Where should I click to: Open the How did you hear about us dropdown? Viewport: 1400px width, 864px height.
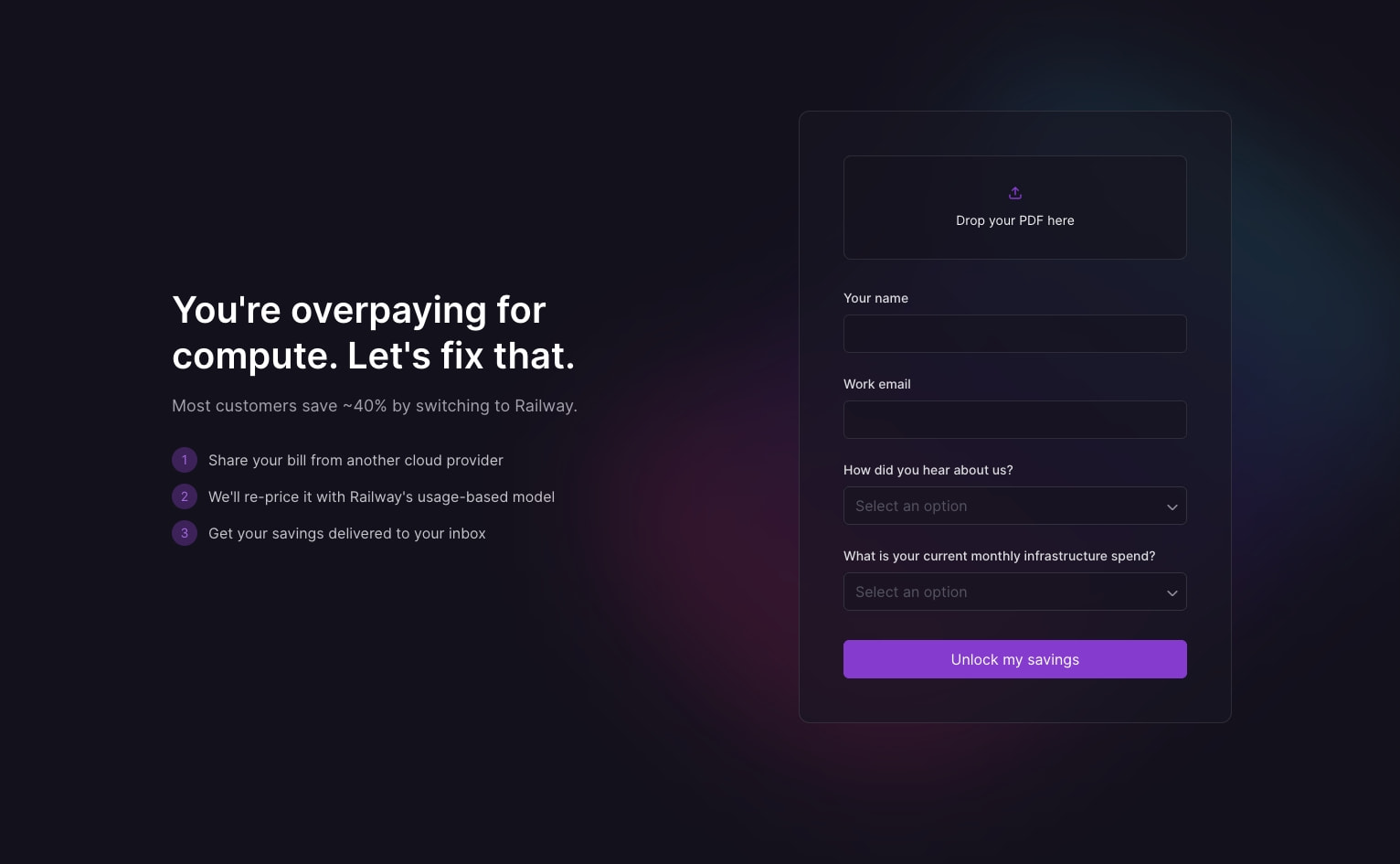1015,506
